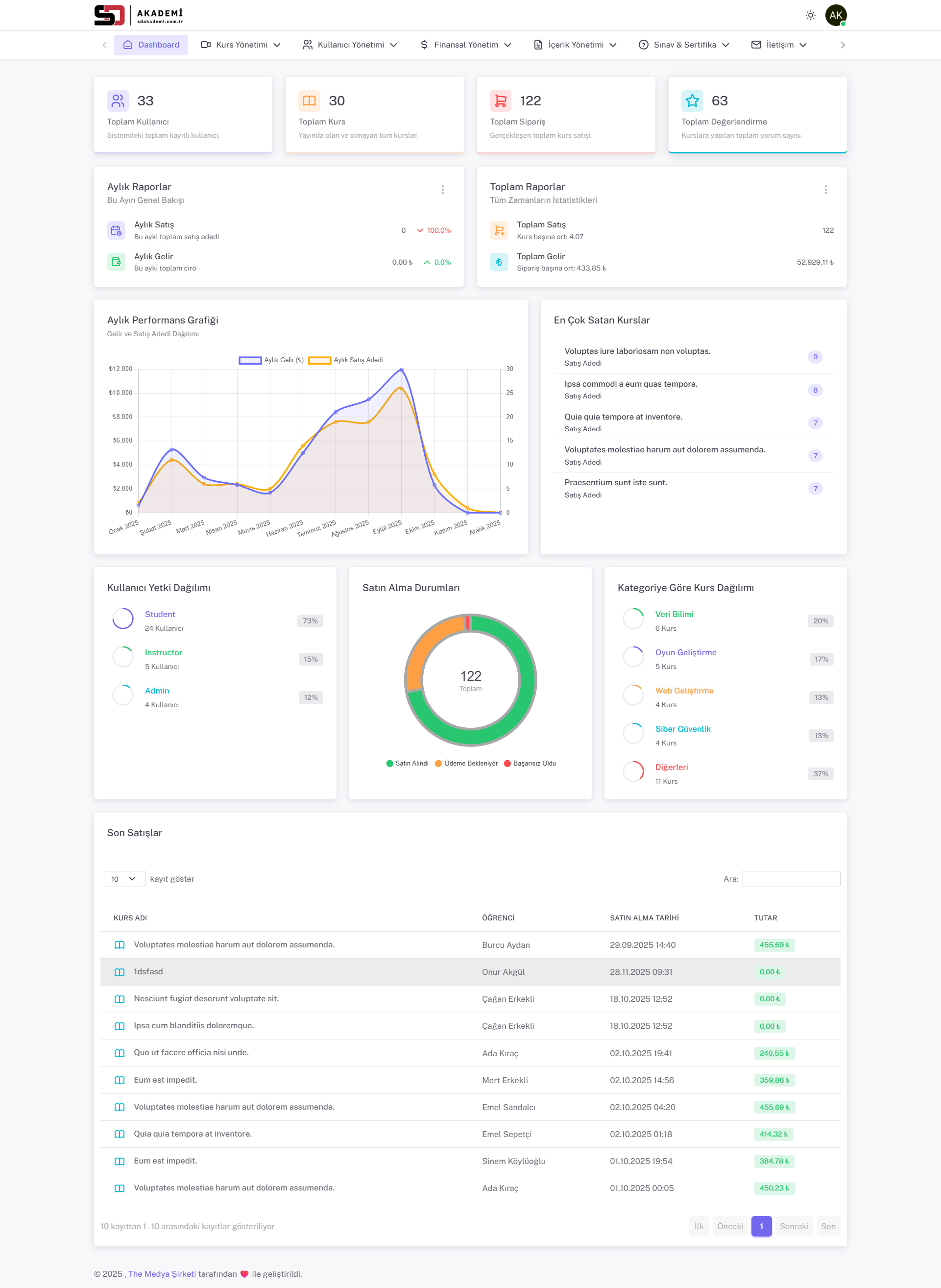Expand the Kurs Yönetimi dropdown
This screenshot has height=1288, width=941.
tap(241, 45)
